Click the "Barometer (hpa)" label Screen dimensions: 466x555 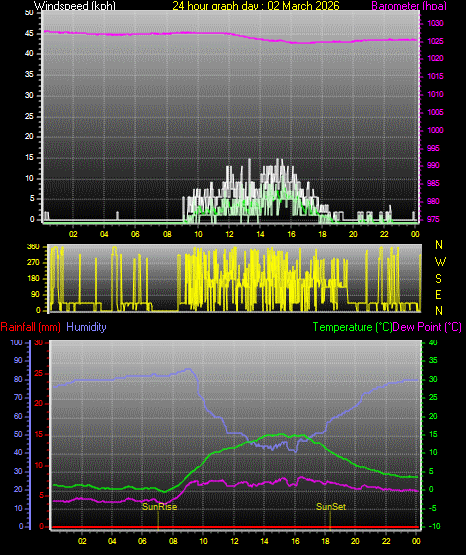pos(409,6)
